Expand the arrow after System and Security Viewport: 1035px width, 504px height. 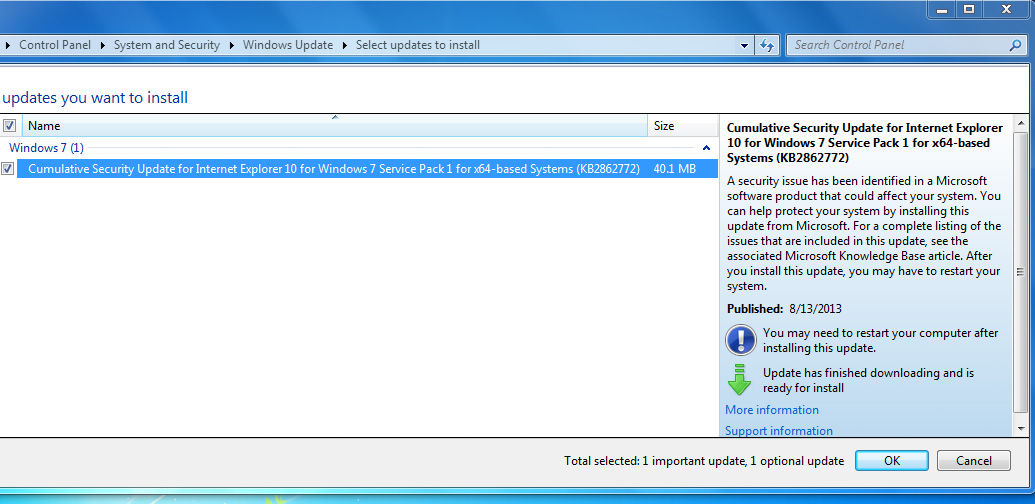click(x=231, y=45)
